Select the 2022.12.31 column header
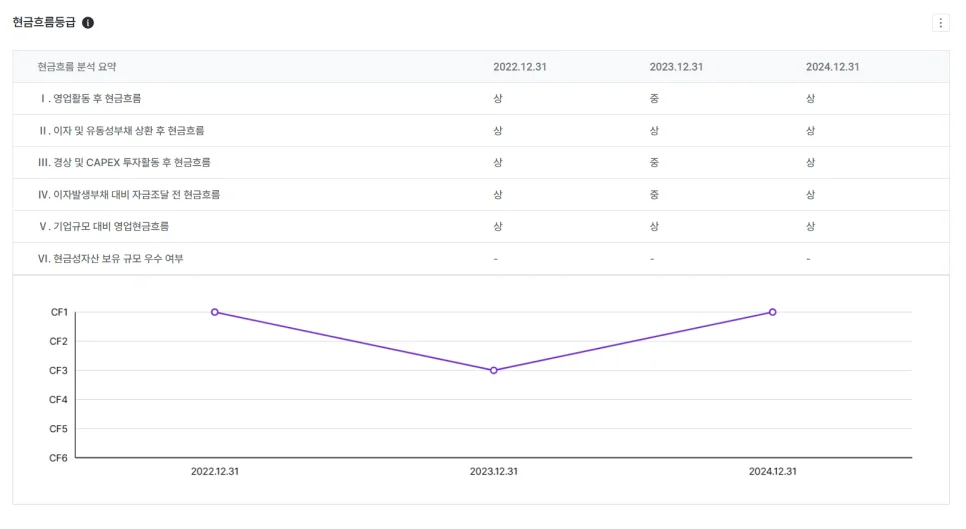The width and height of the screenshot is (966, 529). click(519, 67)
